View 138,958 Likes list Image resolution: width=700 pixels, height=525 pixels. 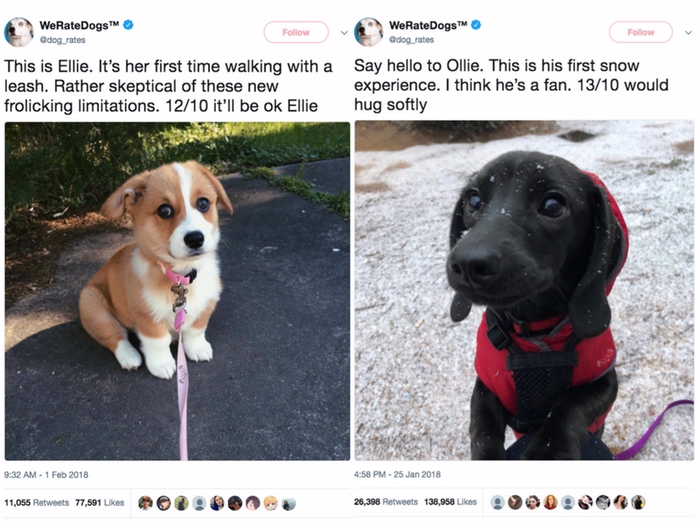pyautogui.click(x=450, y=502)
